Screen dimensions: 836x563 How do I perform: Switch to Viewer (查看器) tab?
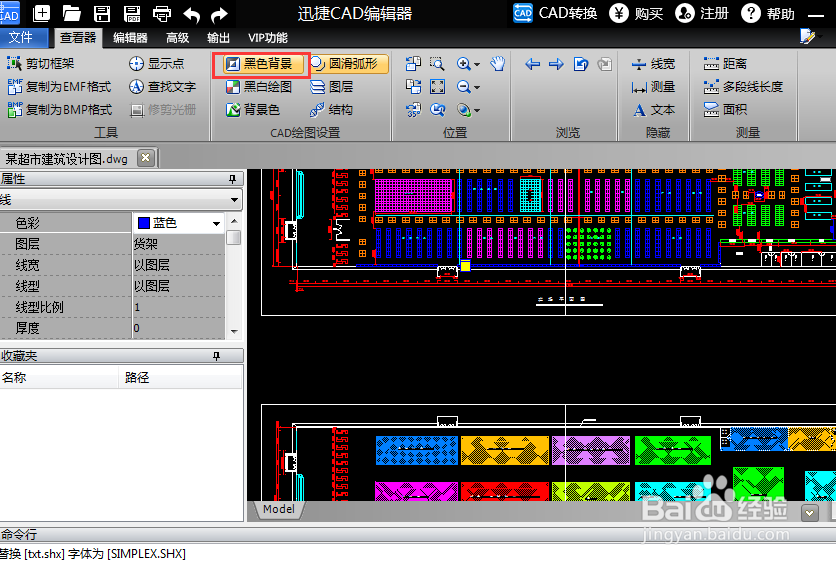(x=78, y=37)
